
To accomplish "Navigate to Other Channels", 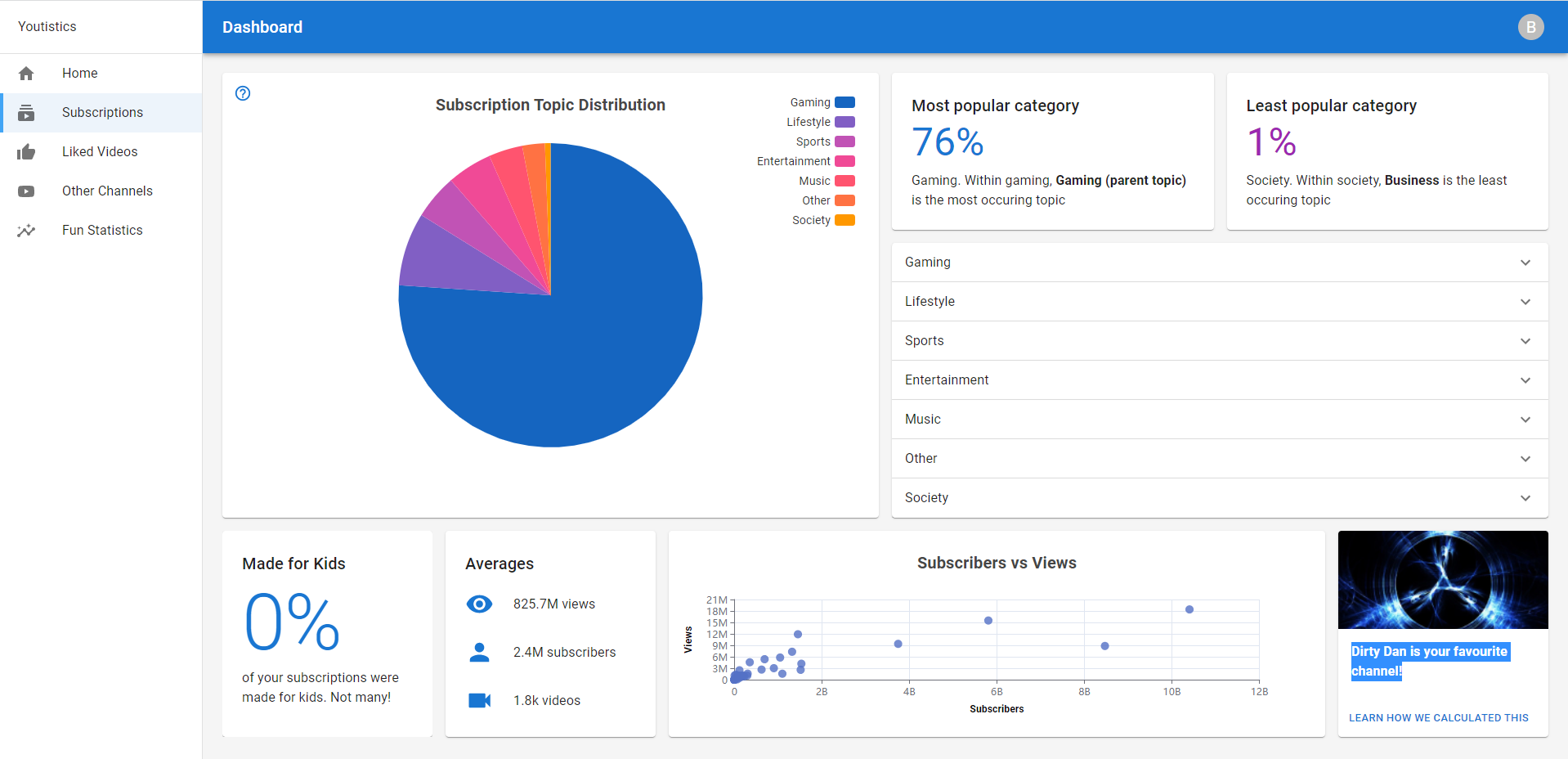I will (101, 191).
